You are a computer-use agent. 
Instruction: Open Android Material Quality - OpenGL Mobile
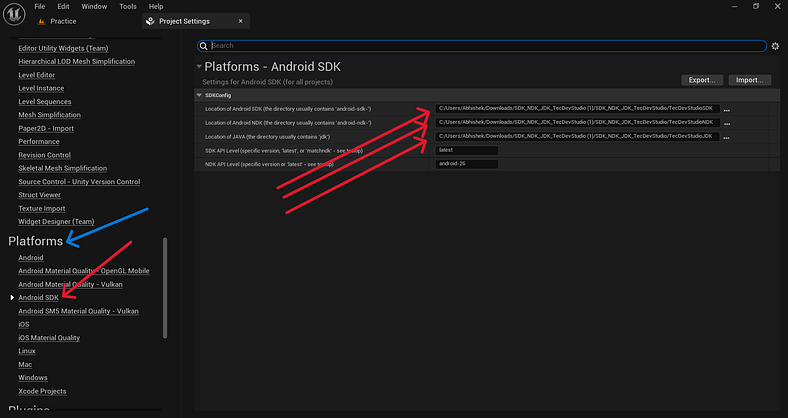84,271
